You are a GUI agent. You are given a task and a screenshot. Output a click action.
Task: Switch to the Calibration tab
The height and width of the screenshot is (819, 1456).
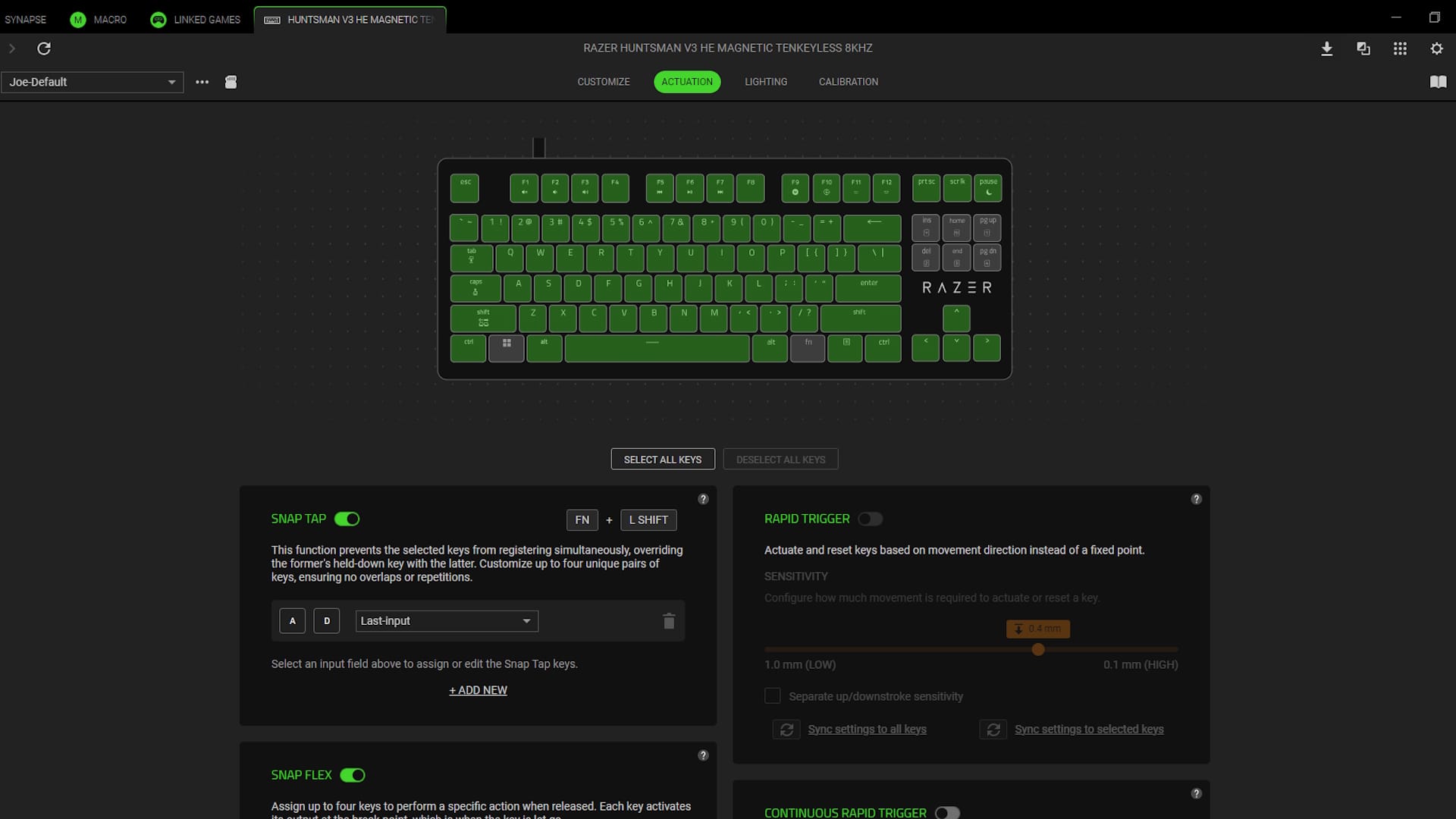pos(849,82)
